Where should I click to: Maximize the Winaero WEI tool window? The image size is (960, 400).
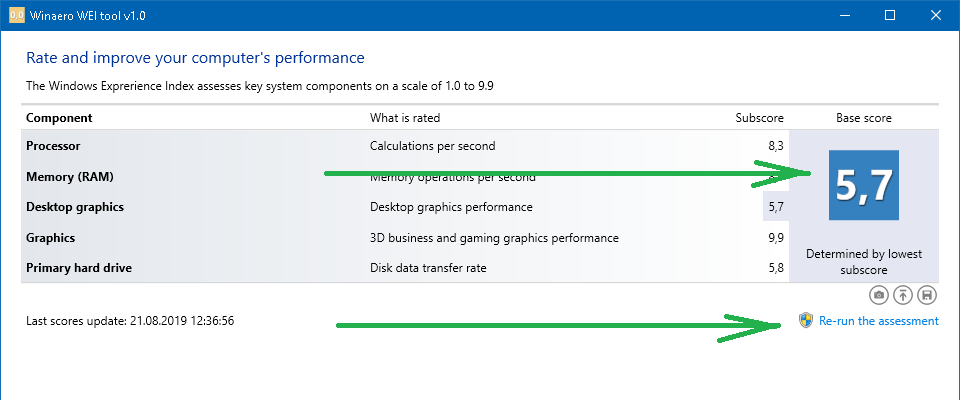890,15
